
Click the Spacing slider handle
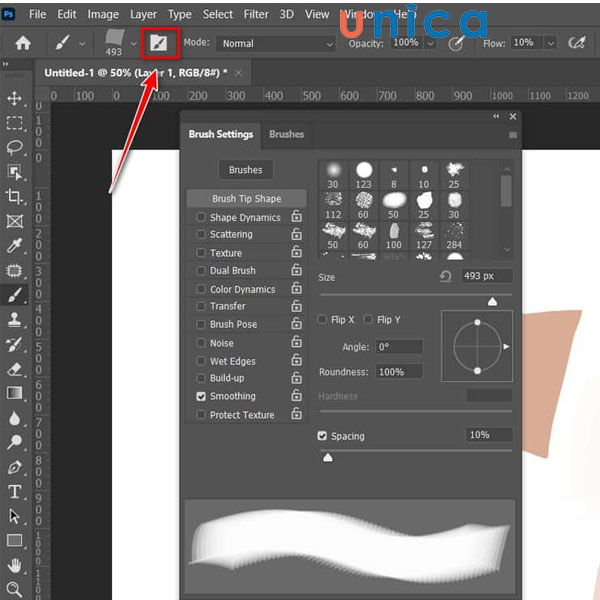click(328, 458)
